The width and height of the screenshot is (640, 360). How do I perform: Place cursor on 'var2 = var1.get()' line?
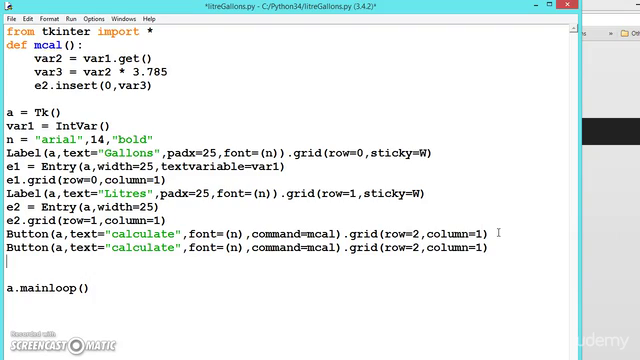tap(93, 58)
